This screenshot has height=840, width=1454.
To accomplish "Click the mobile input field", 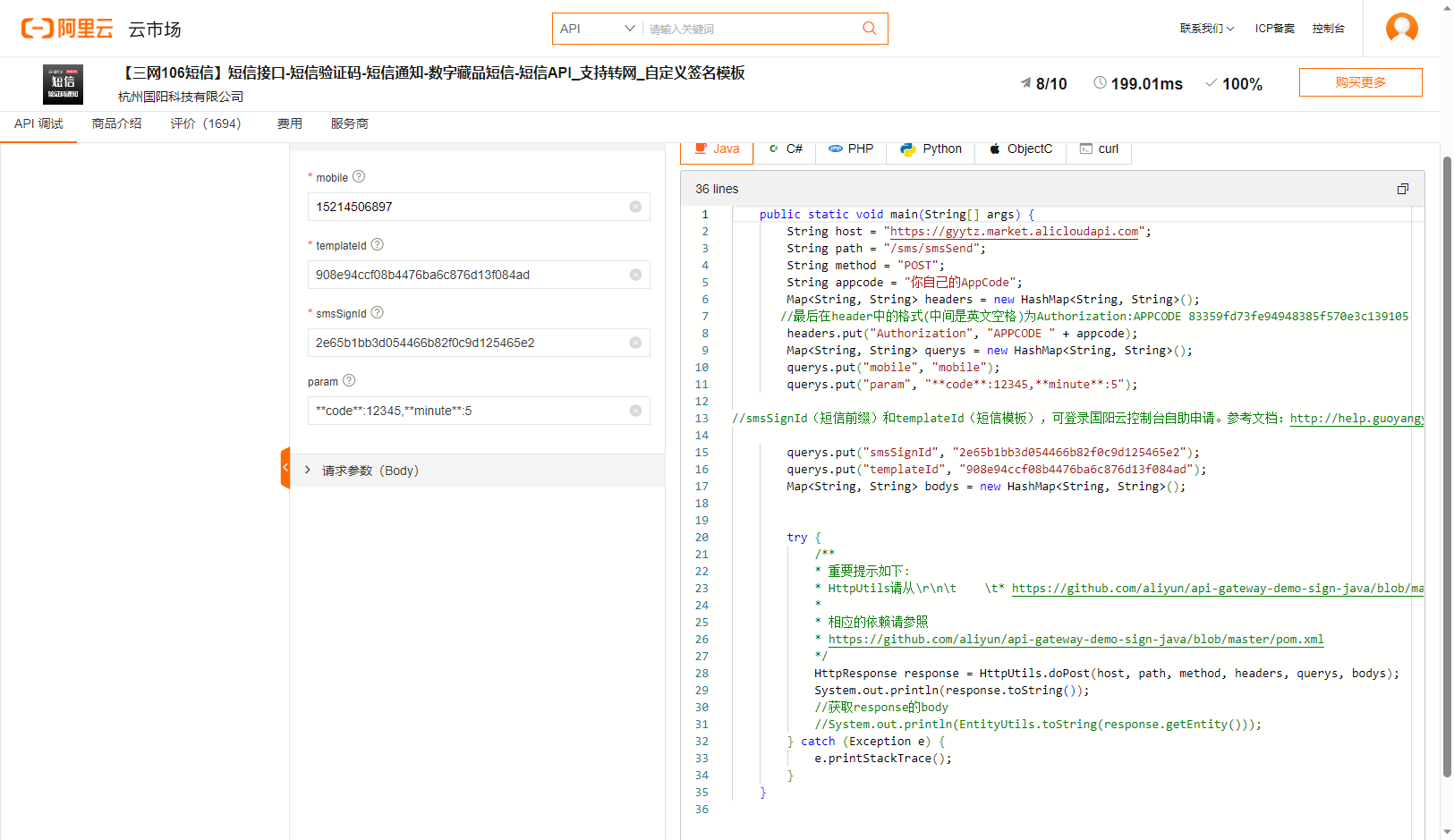I will [479, 207].
